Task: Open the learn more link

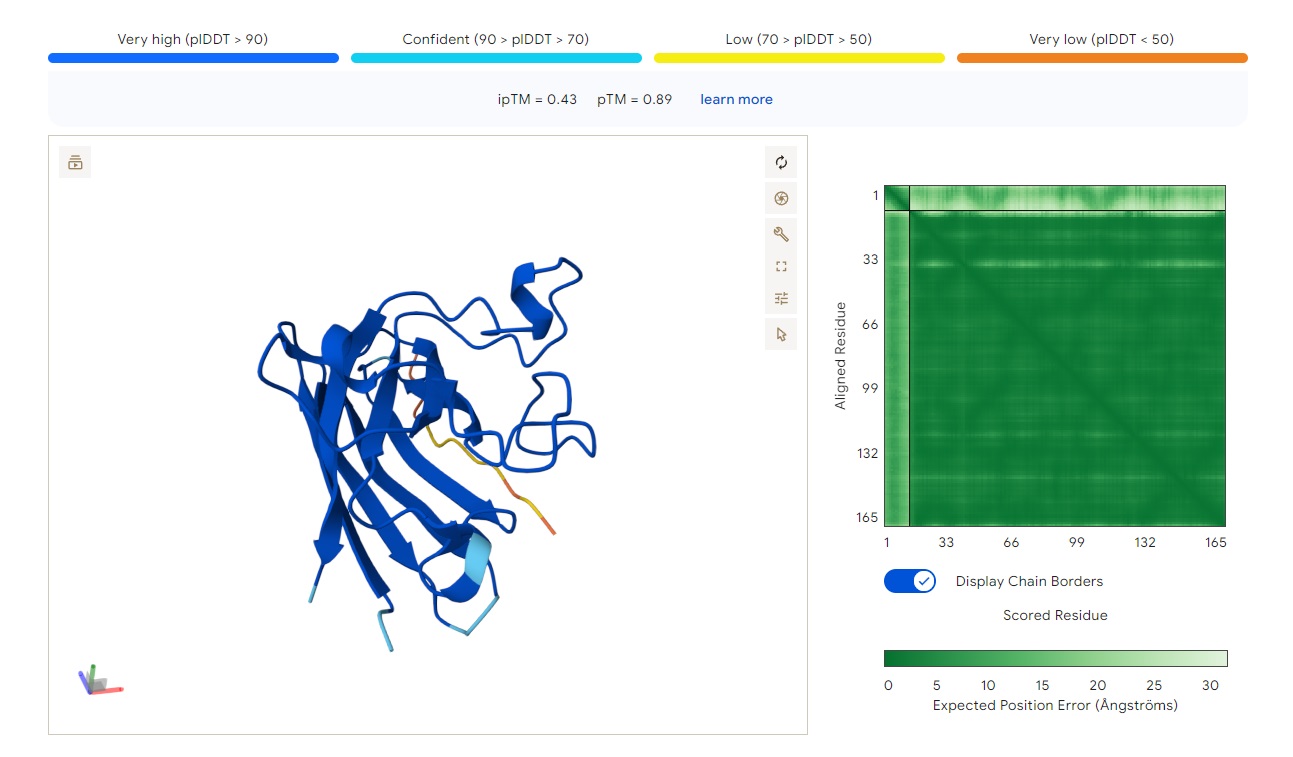Action: tap(736, 99)
